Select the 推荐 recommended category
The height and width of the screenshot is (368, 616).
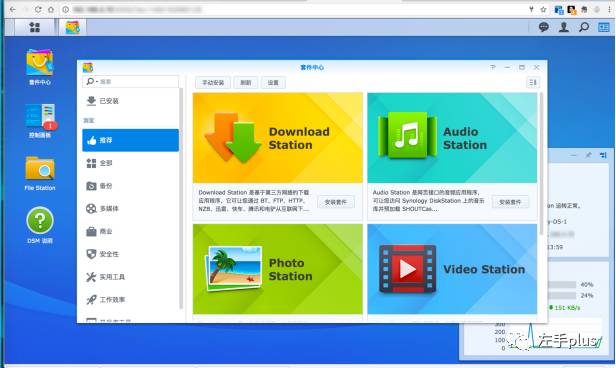(x=130, y=140)
